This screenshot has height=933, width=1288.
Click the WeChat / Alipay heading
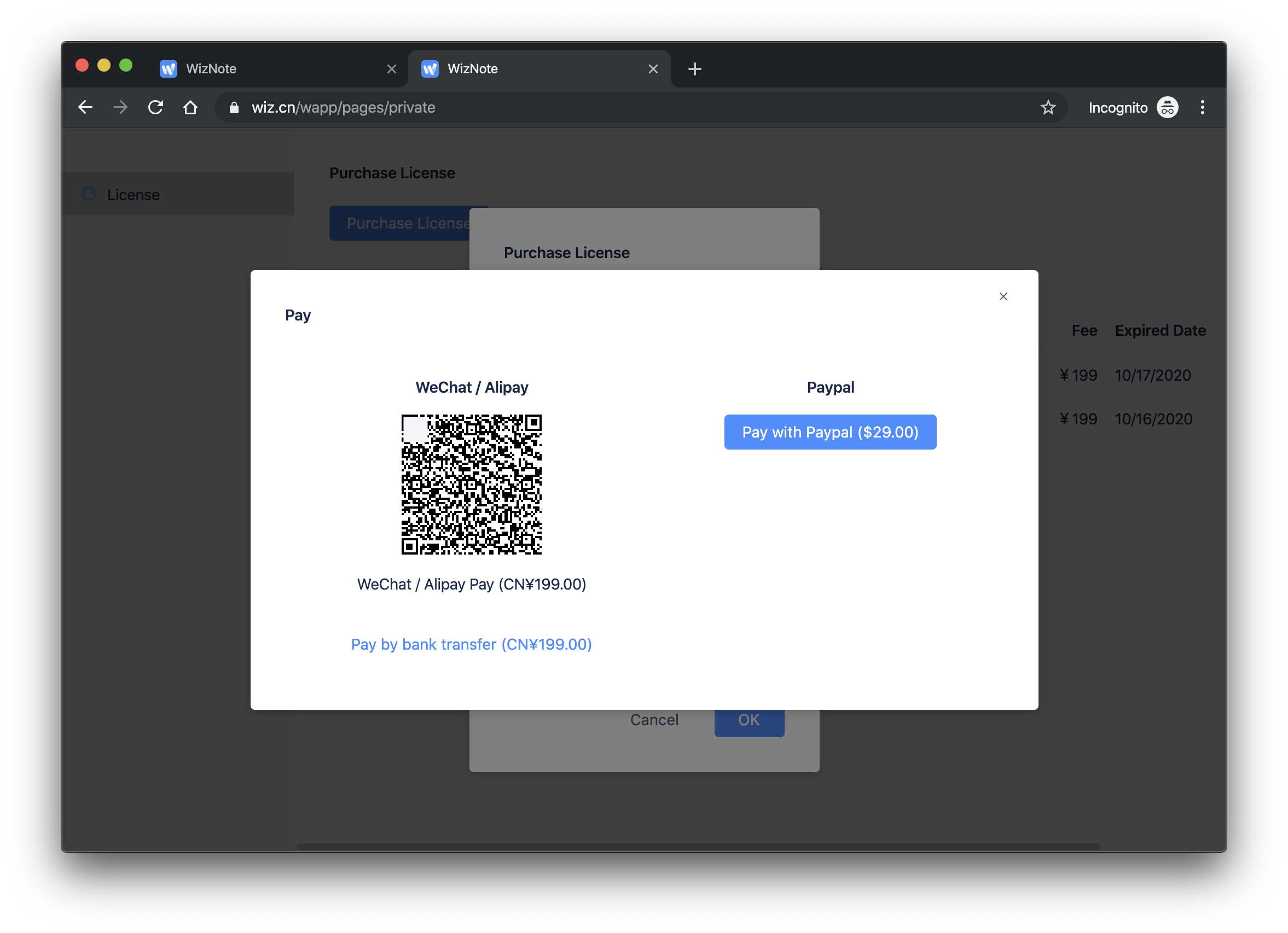[471, 387]
